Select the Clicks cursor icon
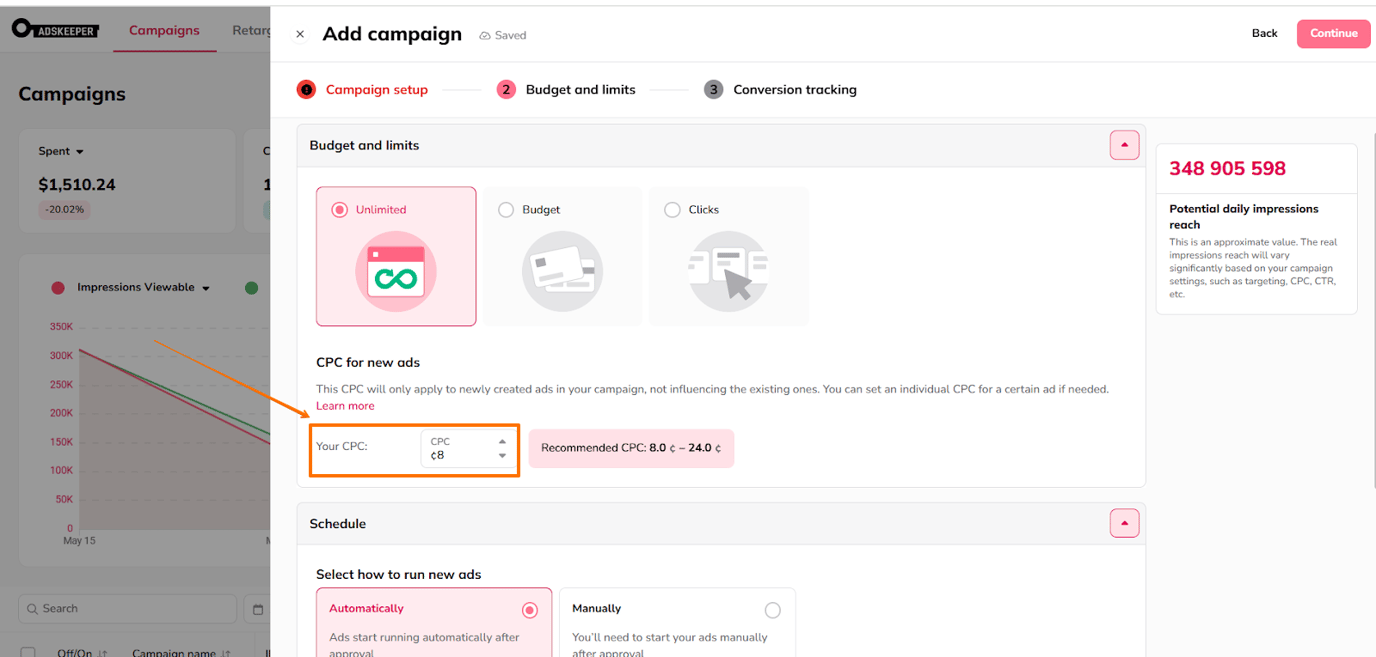Screen dimensions: 1376x657 pyautogui.click(x=728, y=270)
